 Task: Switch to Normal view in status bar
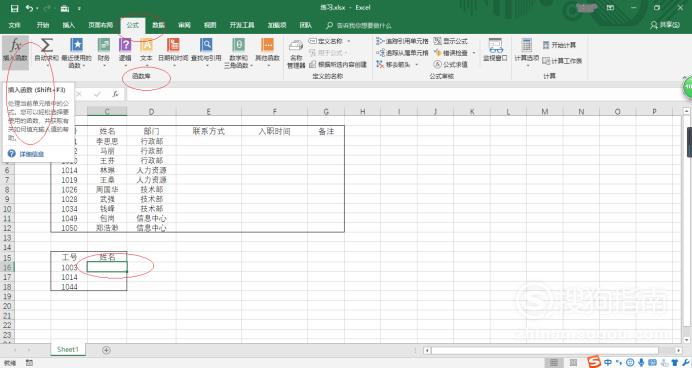553,363
